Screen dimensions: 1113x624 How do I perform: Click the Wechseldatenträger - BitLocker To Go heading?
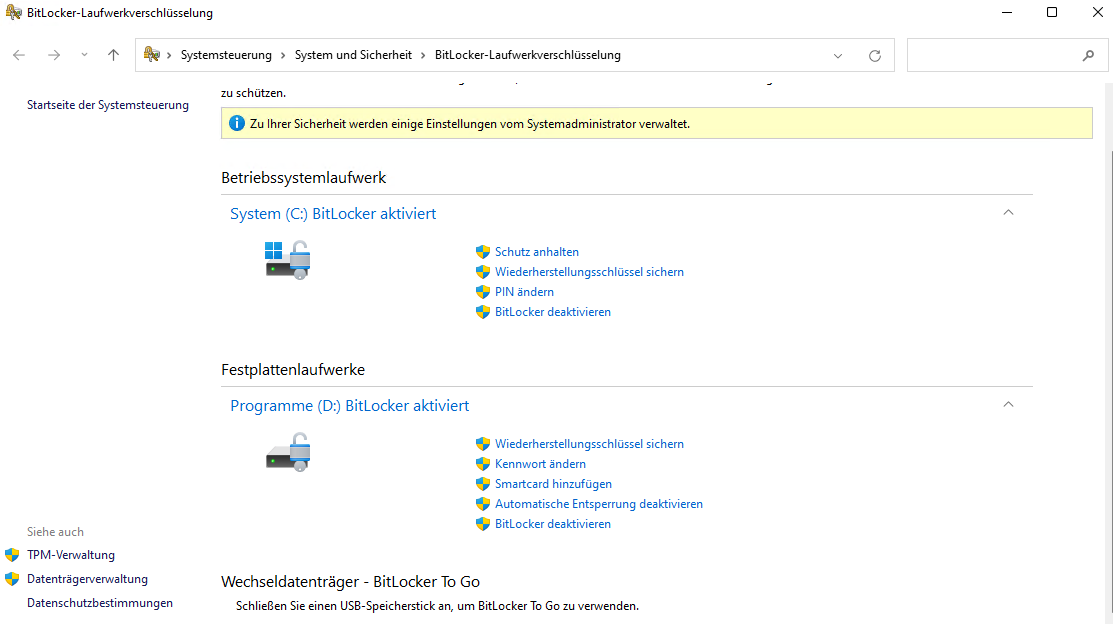[350, 581]
